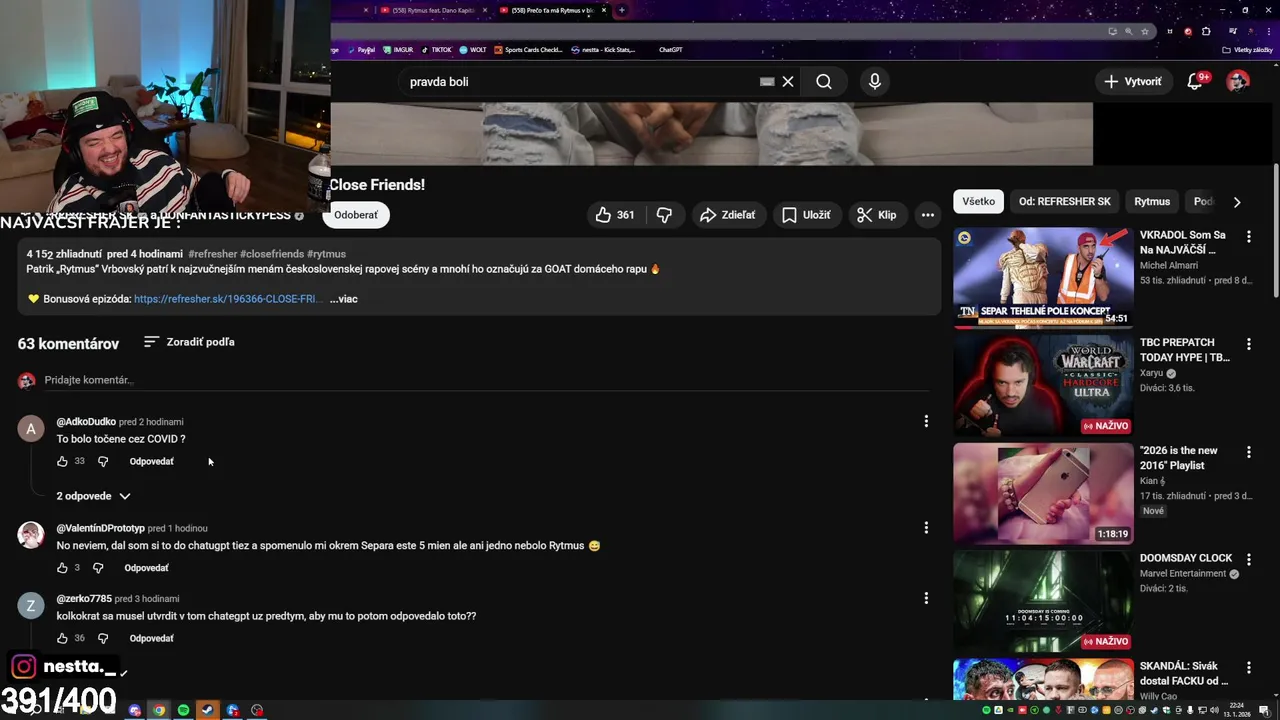Open the @AdkoDudko channel link
The height and width of the screenshot is (720, 1280).
click(86, 422)
